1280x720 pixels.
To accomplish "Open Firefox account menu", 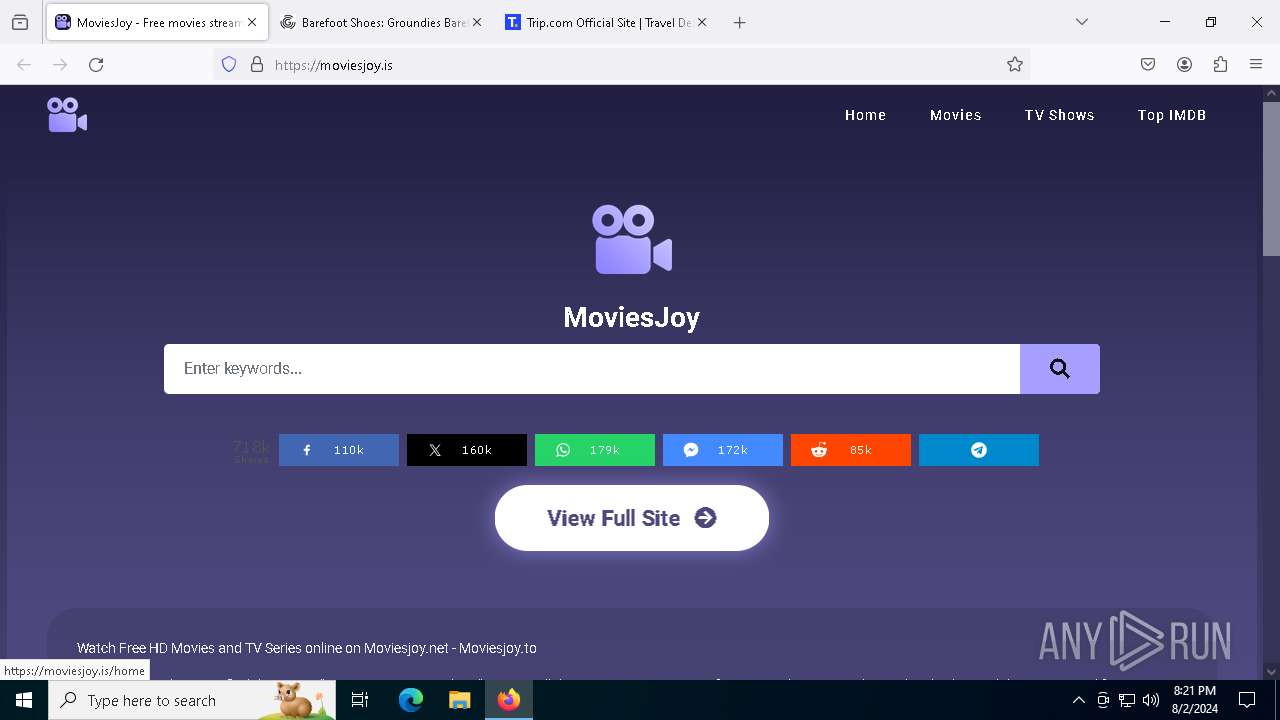I will coord(1184,65).
